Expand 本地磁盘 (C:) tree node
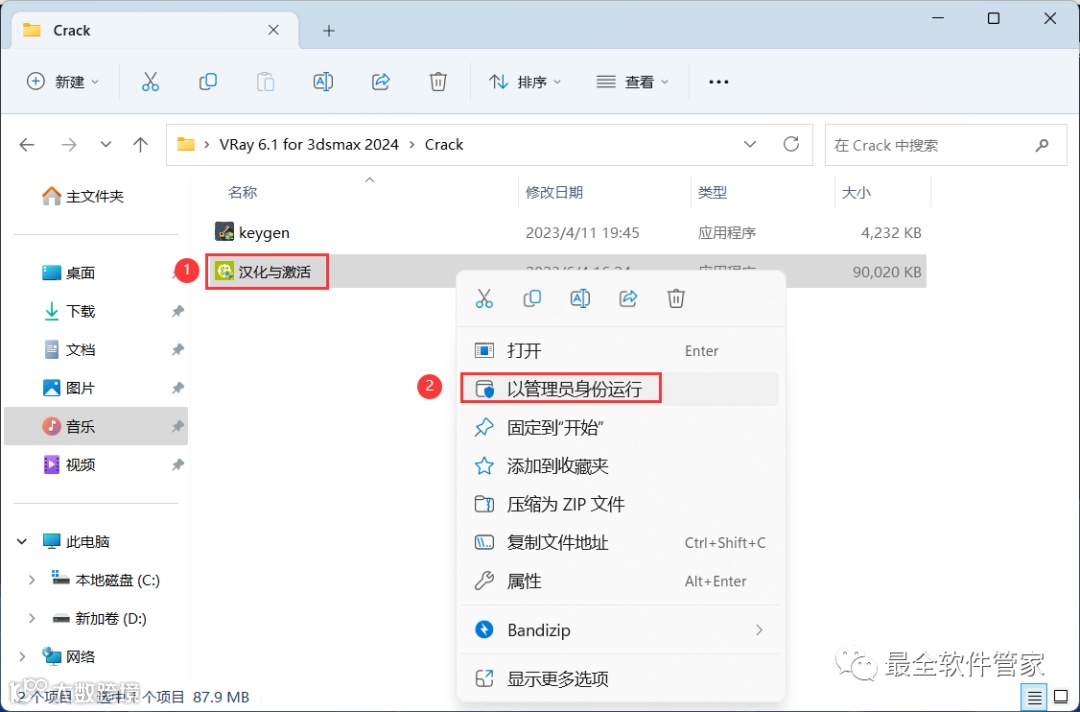 pyautogui.click(x=32, y=580)
